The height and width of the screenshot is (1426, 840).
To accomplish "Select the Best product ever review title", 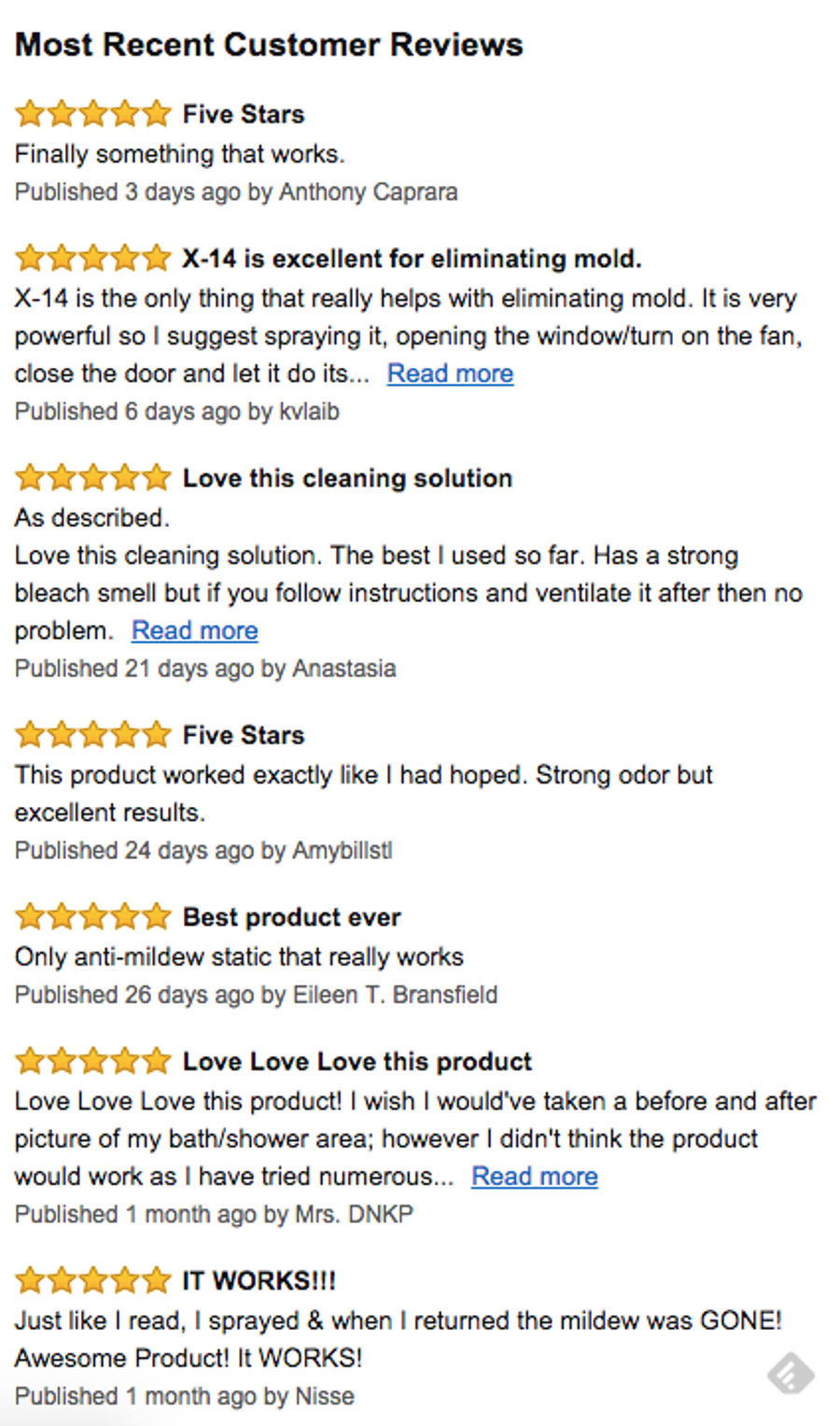I will (291, 917).
